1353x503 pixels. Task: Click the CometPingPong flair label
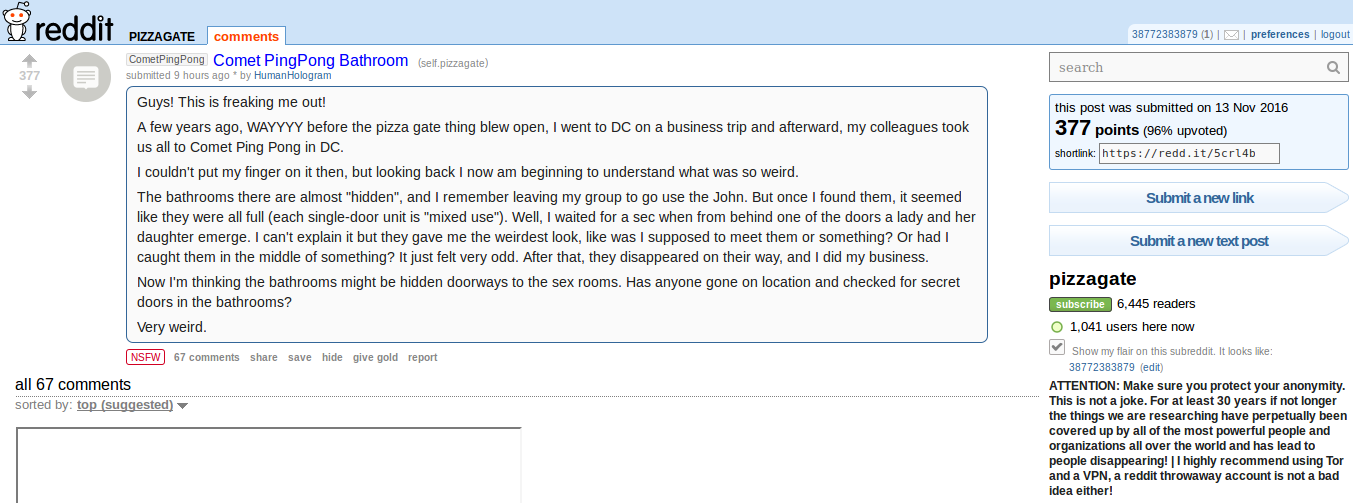point(166,60)
